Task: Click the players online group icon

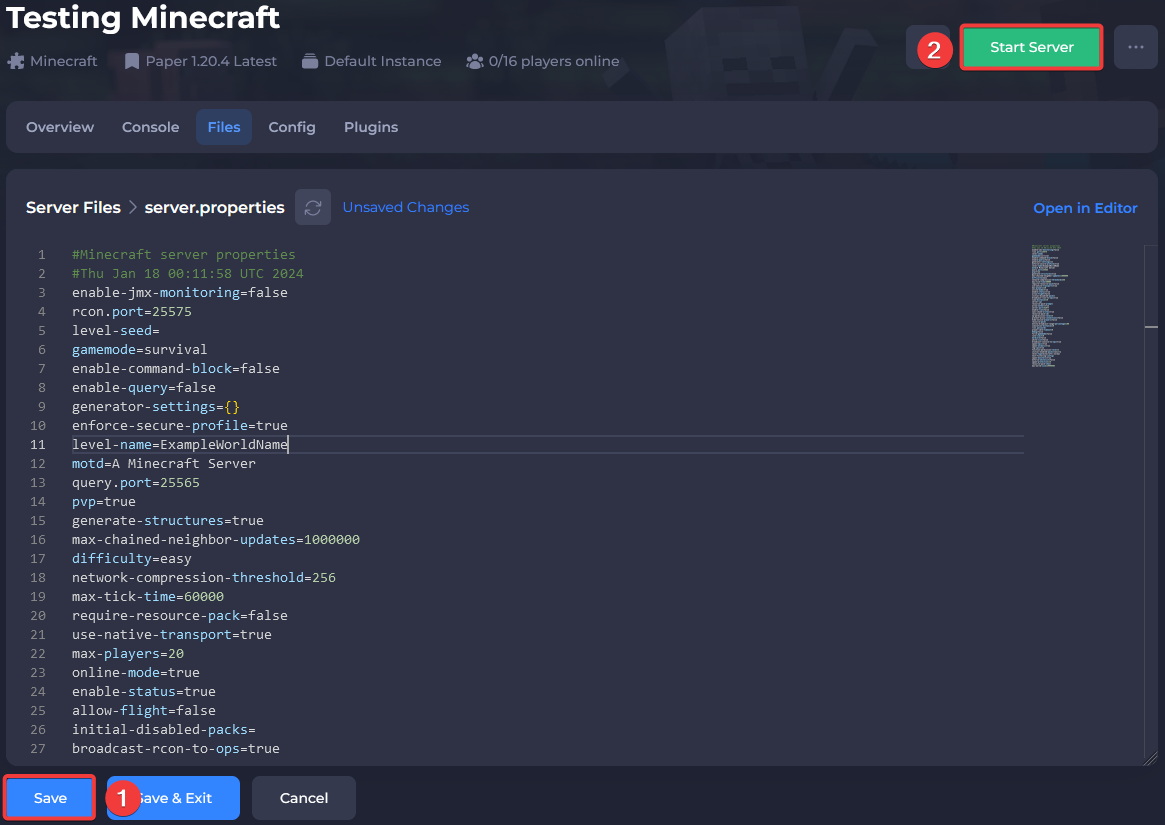Action: (x=475, y=61)
